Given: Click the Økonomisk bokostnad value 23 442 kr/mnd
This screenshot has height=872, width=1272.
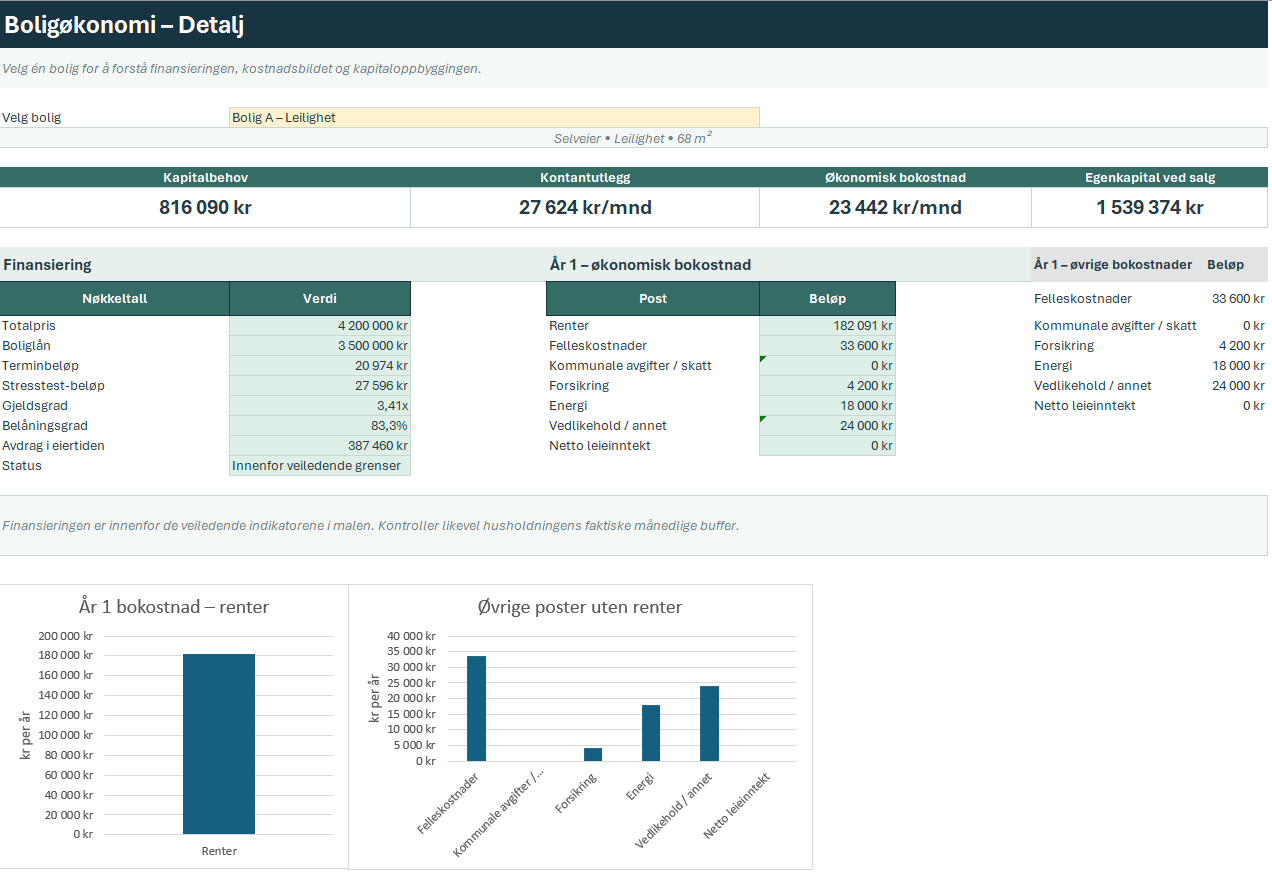Looking at the screenshot, I should [x=895, y=208].
